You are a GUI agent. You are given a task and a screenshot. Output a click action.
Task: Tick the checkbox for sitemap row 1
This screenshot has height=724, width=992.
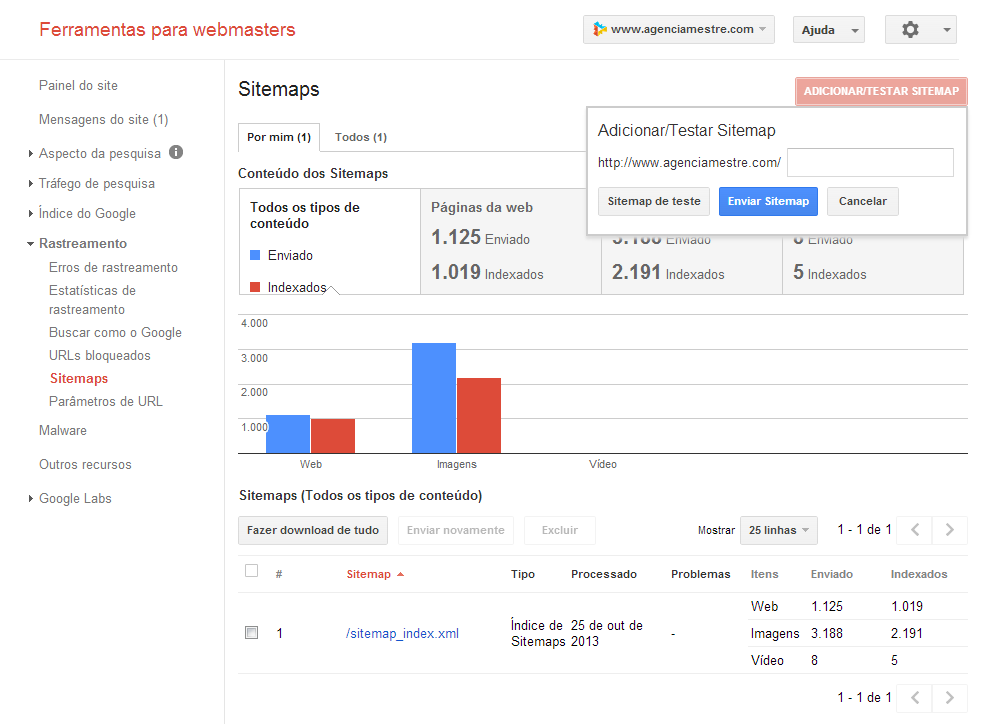click(252, 633)
